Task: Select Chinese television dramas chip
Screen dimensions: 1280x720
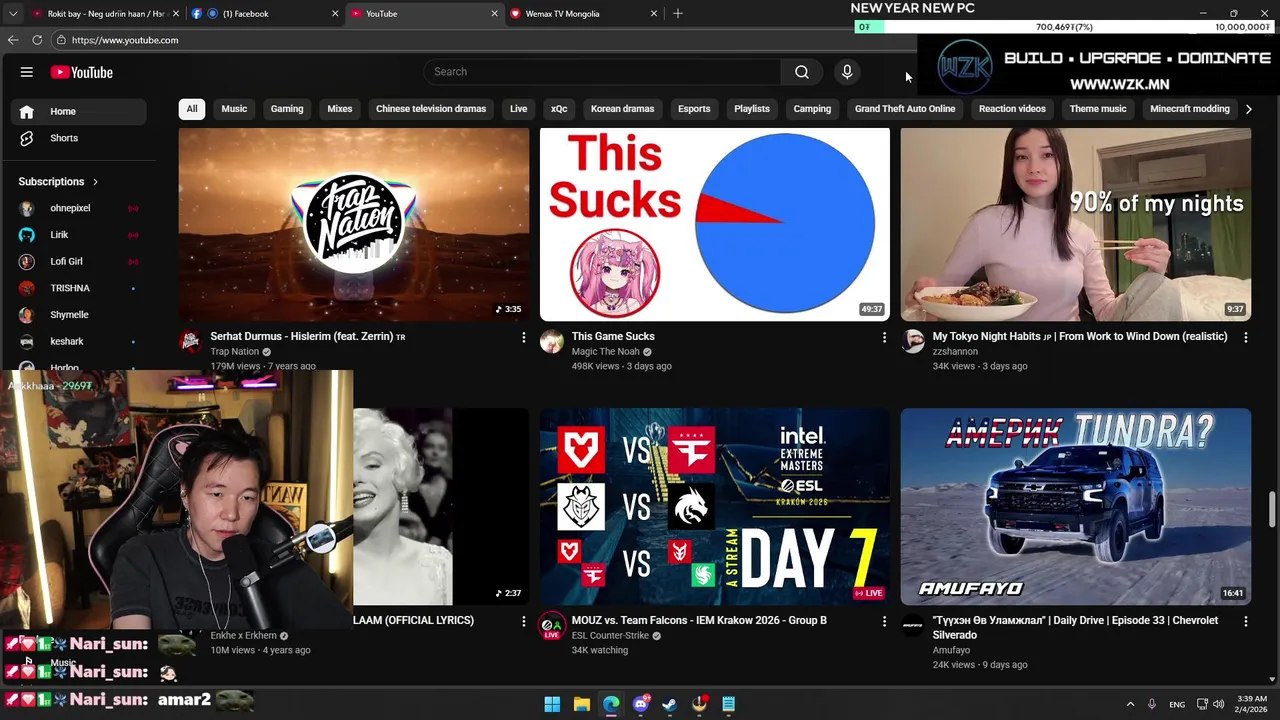Action: [431, 109]
